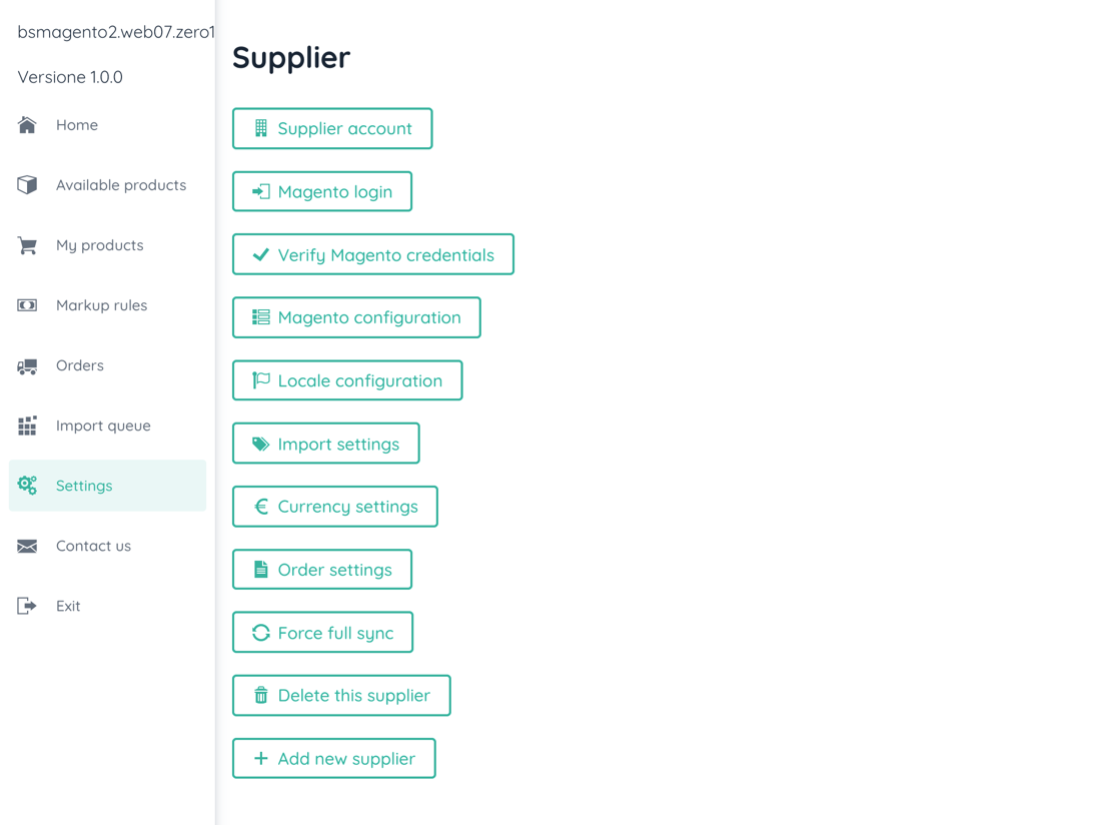
Task: Open My products in the sidebar
Action: (x=100, y=245)
